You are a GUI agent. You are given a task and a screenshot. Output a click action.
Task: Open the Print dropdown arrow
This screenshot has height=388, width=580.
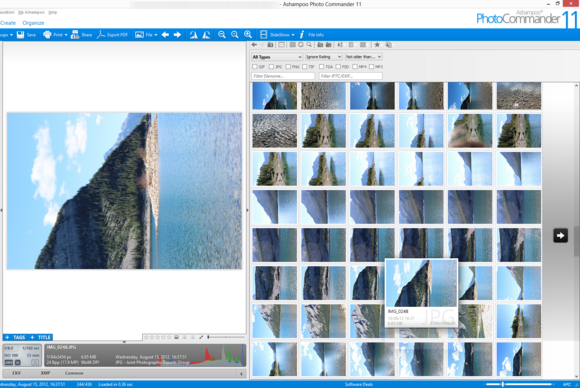coord(66,35)
